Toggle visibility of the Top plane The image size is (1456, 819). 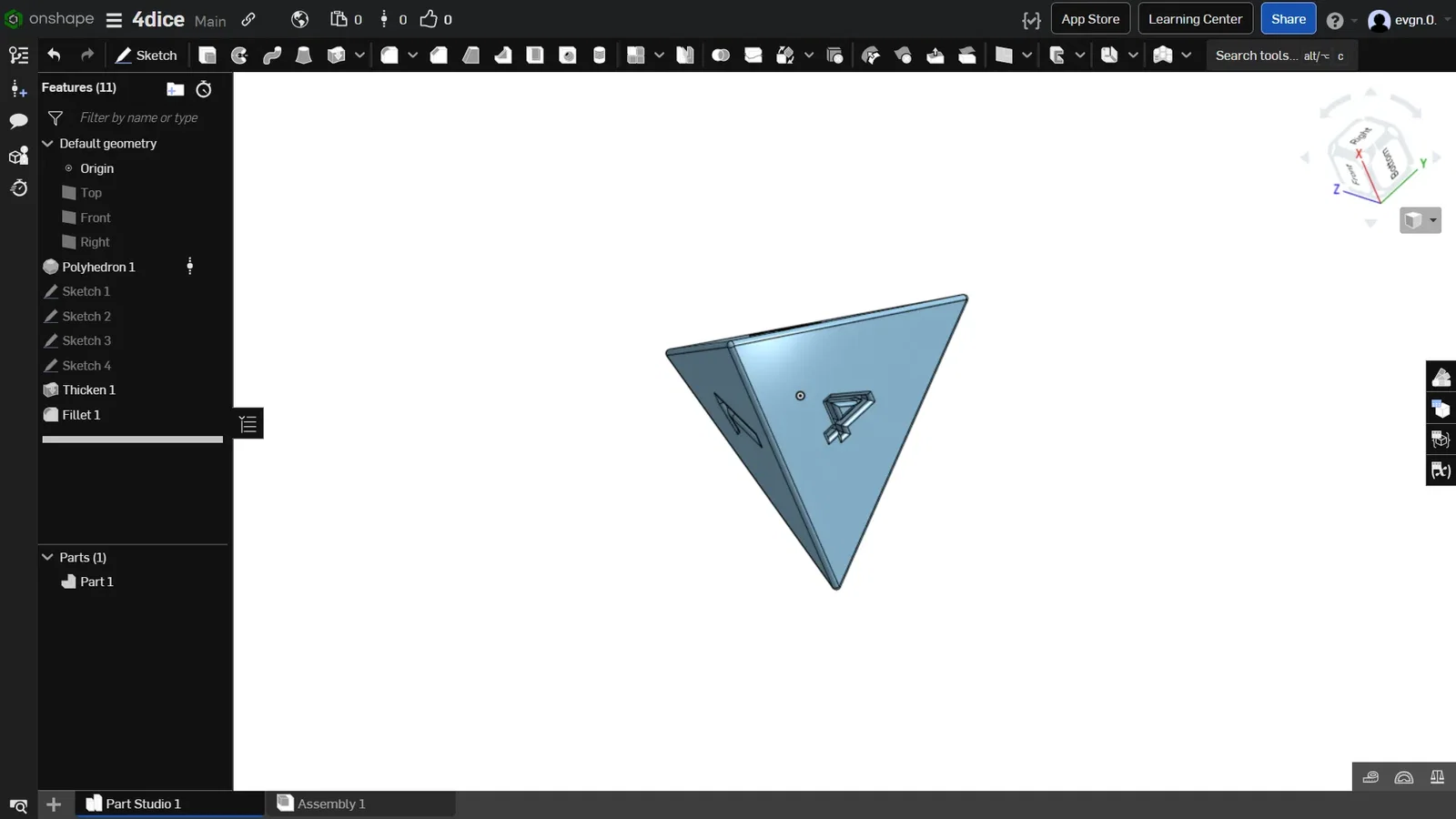point(69,193)
